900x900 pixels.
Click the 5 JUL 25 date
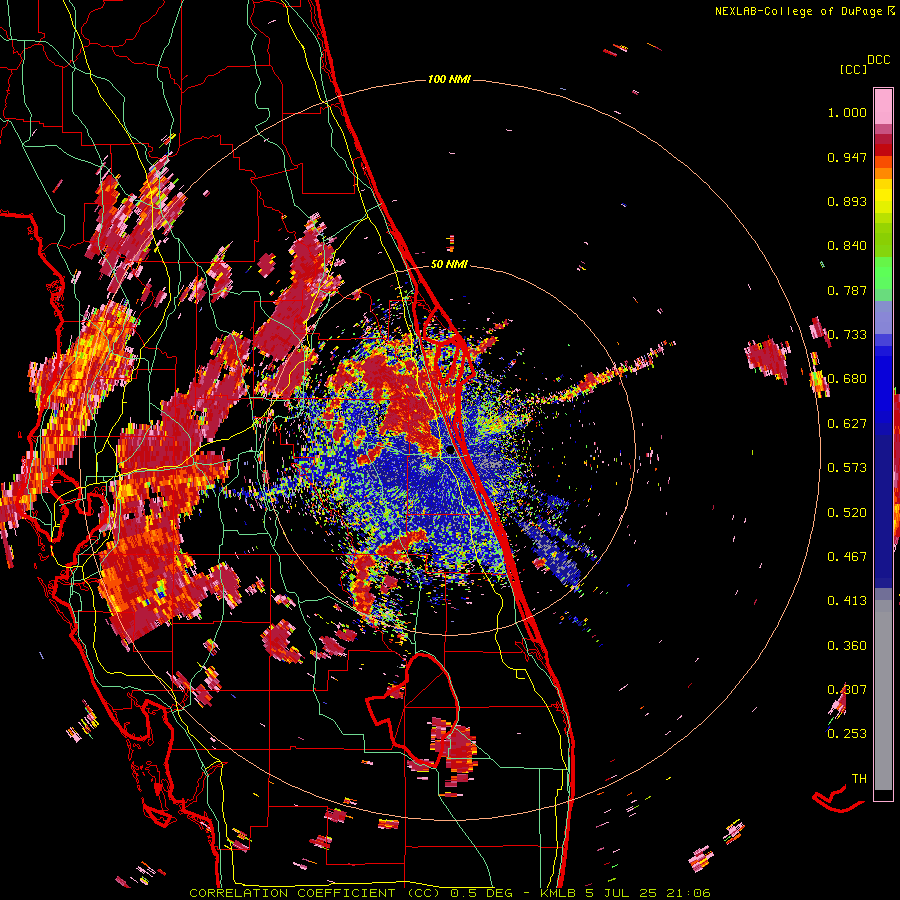pos(622,893)
